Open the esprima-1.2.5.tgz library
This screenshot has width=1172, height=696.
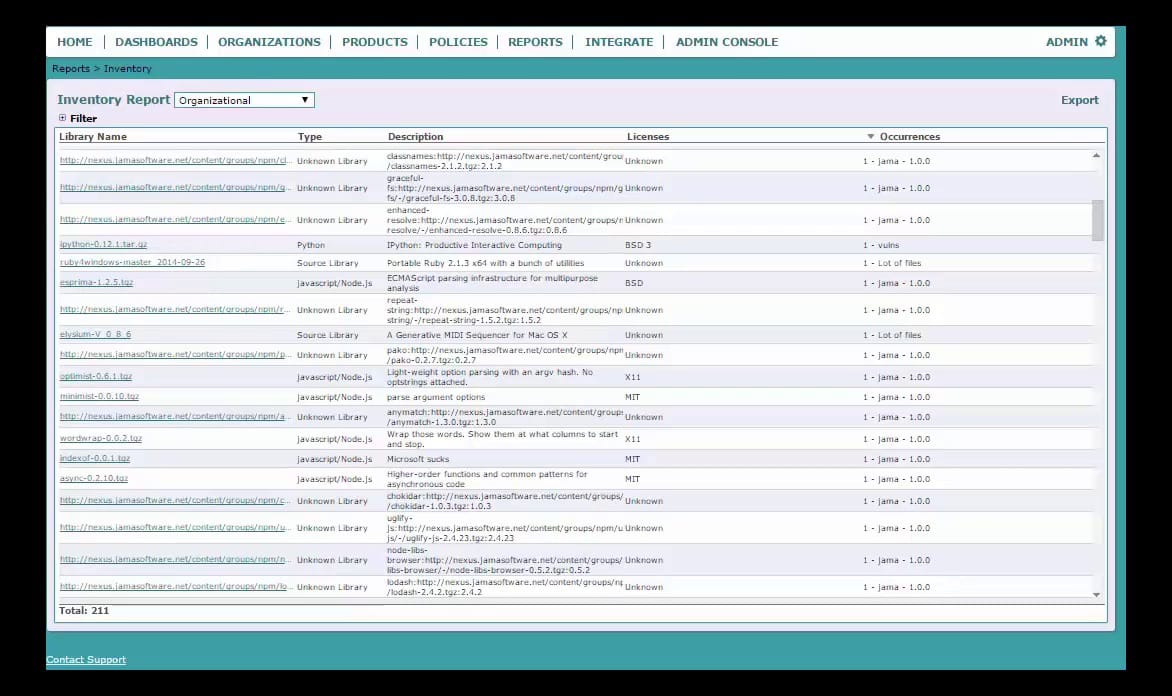click(95, 283)
